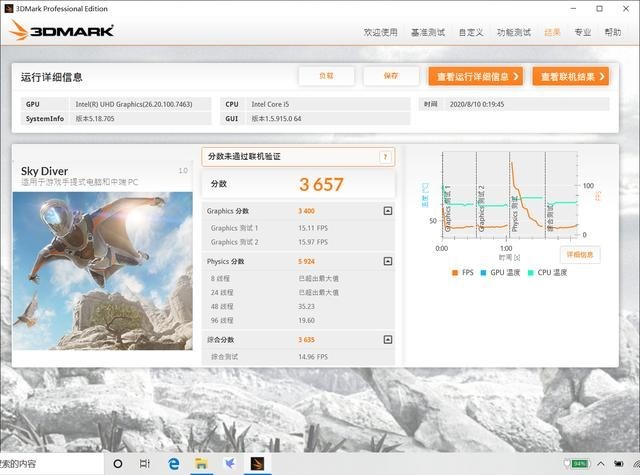Click the FPS temperature monitoring chart
This screenshot has height=475, width=640.
point(509,194)
